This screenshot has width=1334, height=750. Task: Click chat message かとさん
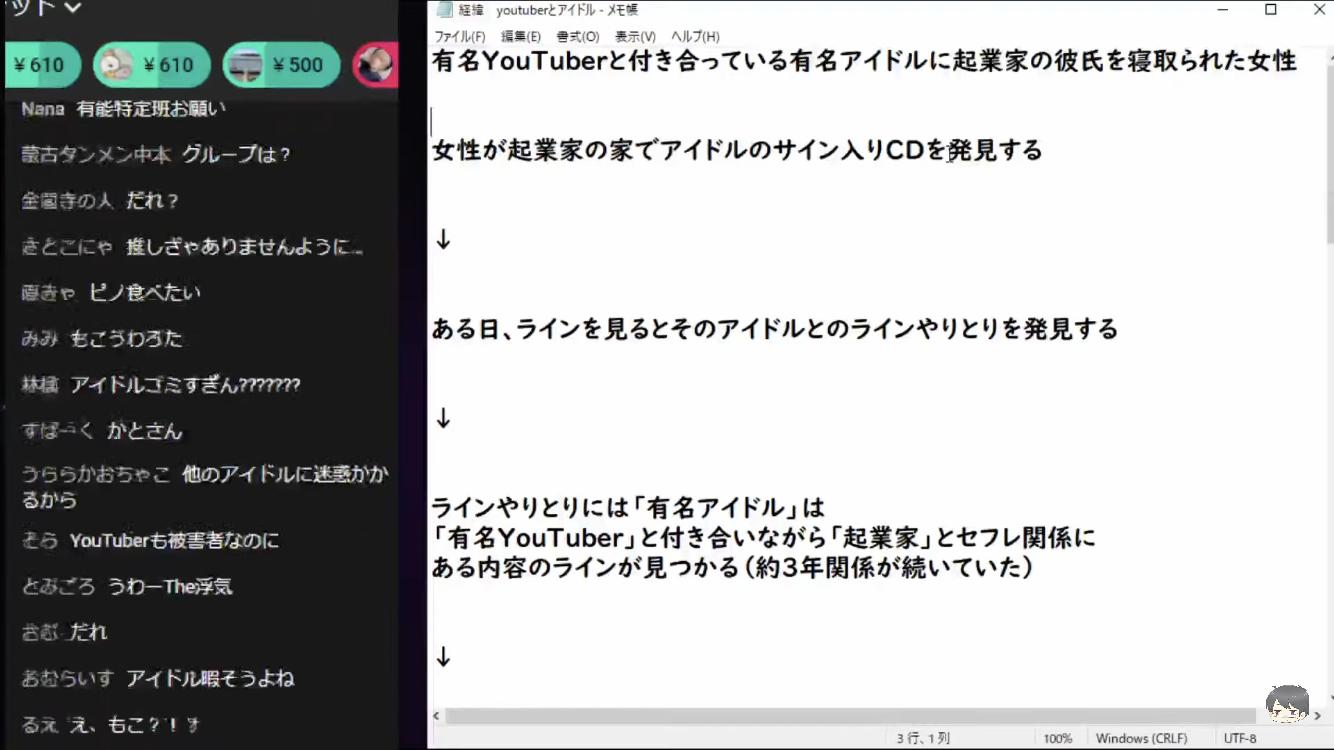point(145,431)
